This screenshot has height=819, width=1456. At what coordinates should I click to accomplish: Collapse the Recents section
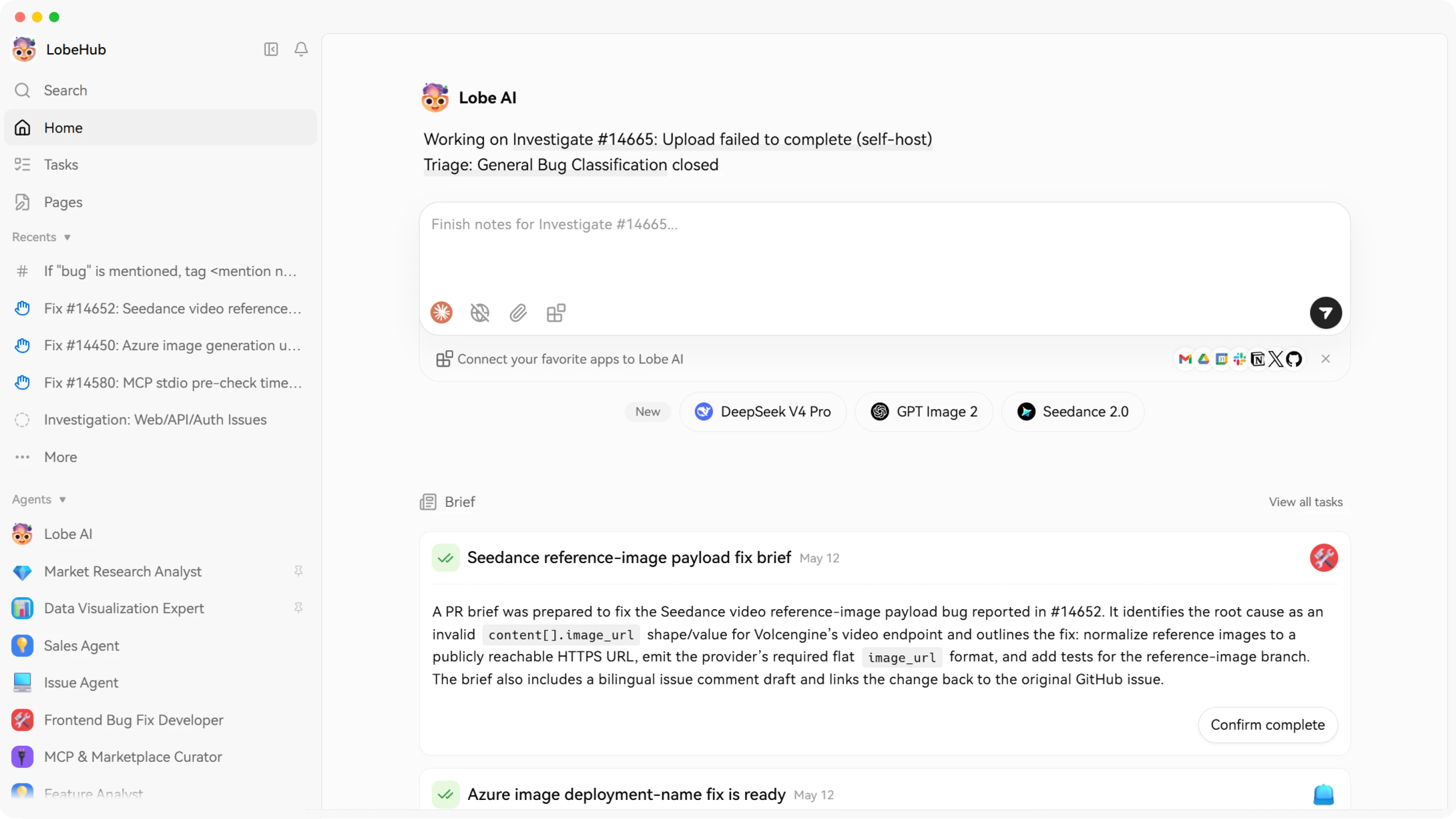click(41, 237)
